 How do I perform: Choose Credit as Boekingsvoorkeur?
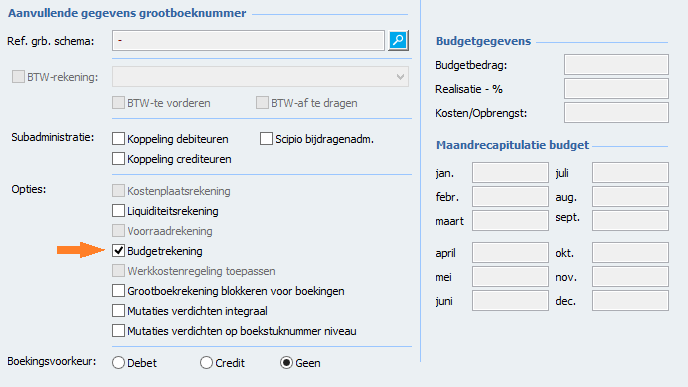206,363
